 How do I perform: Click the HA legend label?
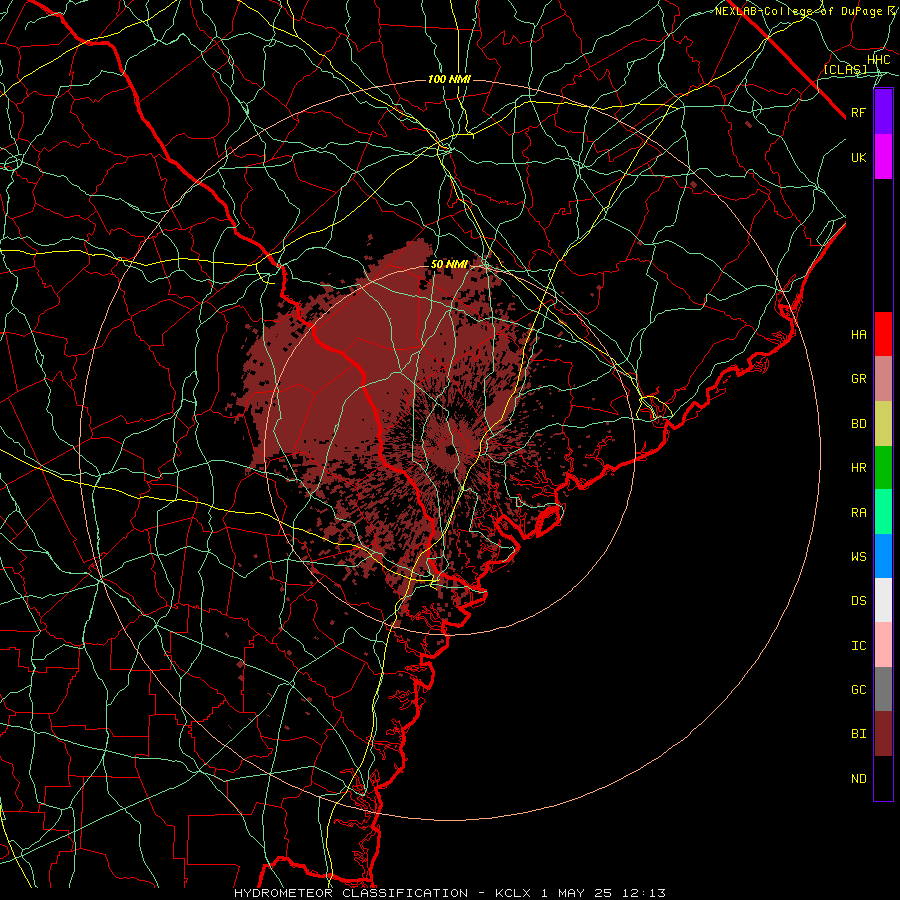point(859,335)
